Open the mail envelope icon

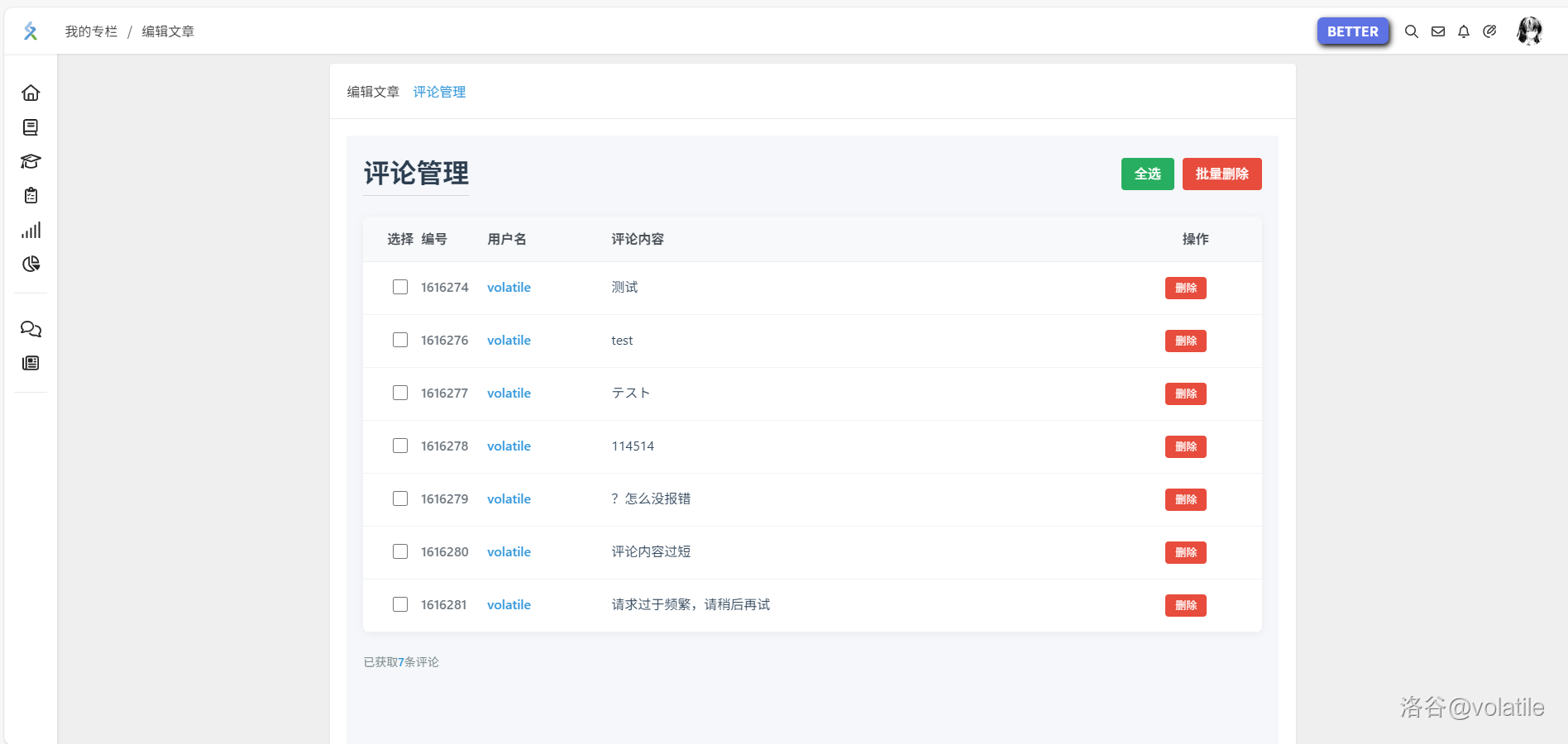pos(1438,31)
